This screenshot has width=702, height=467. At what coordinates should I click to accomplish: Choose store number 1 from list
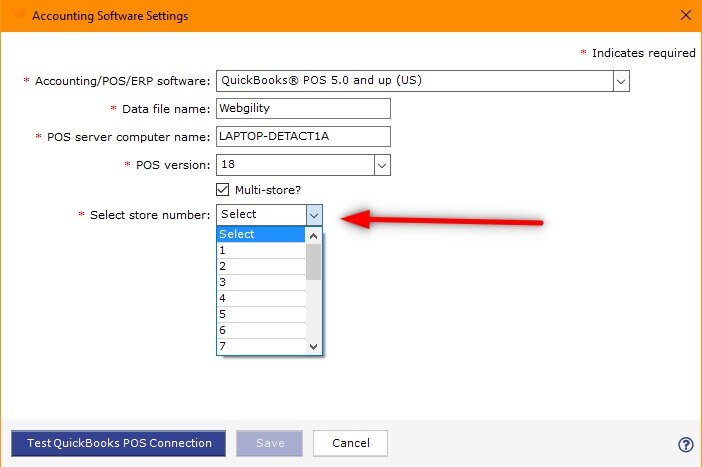[x=262, y=250]
